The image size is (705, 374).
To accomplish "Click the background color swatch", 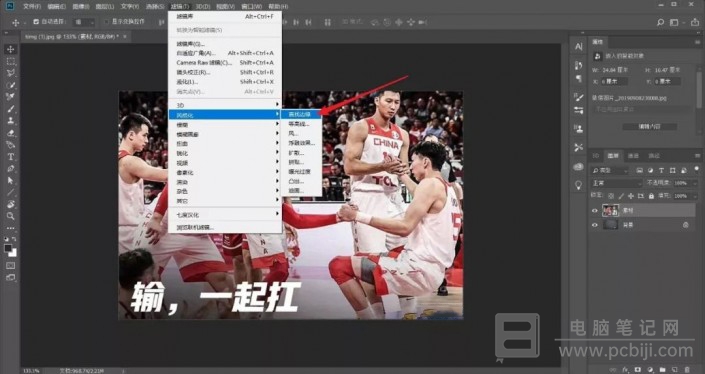I will [x=13, y=253].
